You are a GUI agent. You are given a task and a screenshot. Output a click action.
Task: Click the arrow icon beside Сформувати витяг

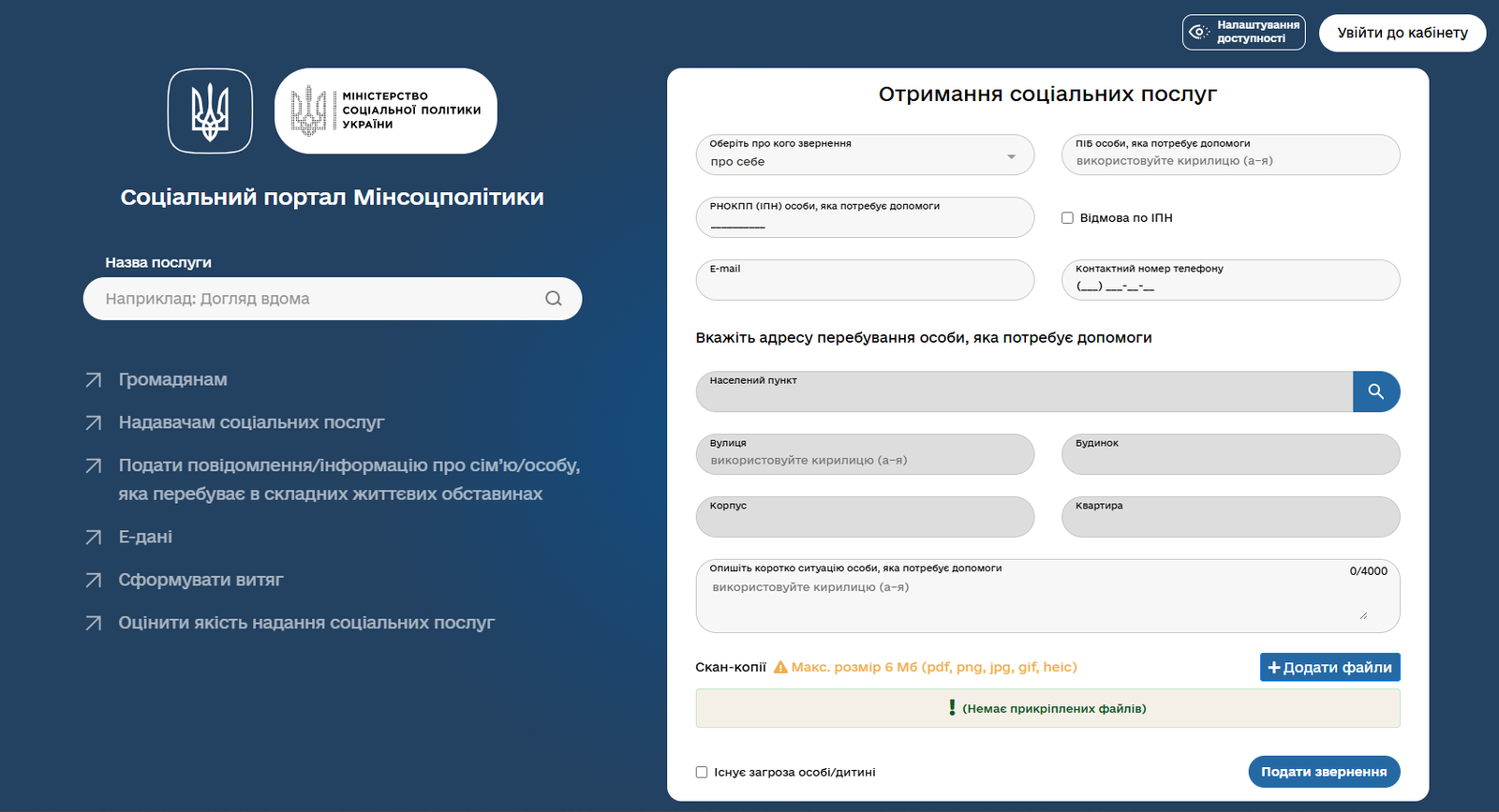tap(94, 581)
